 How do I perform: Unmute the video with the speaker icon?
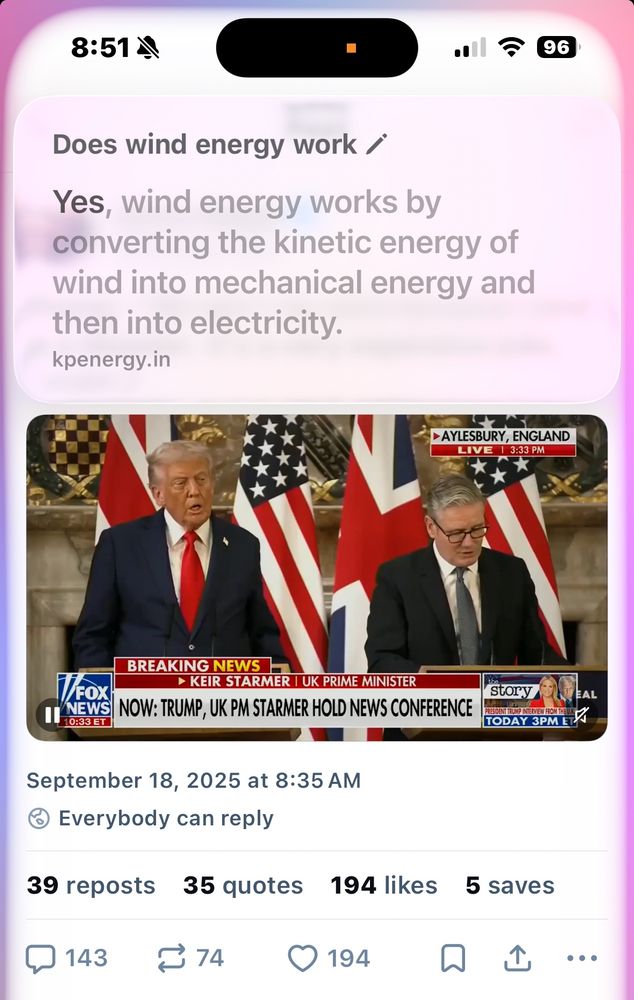580,715
